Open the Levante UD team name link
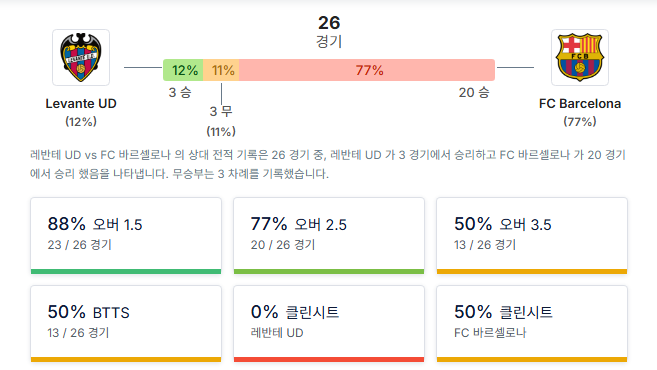 (81, 103)
